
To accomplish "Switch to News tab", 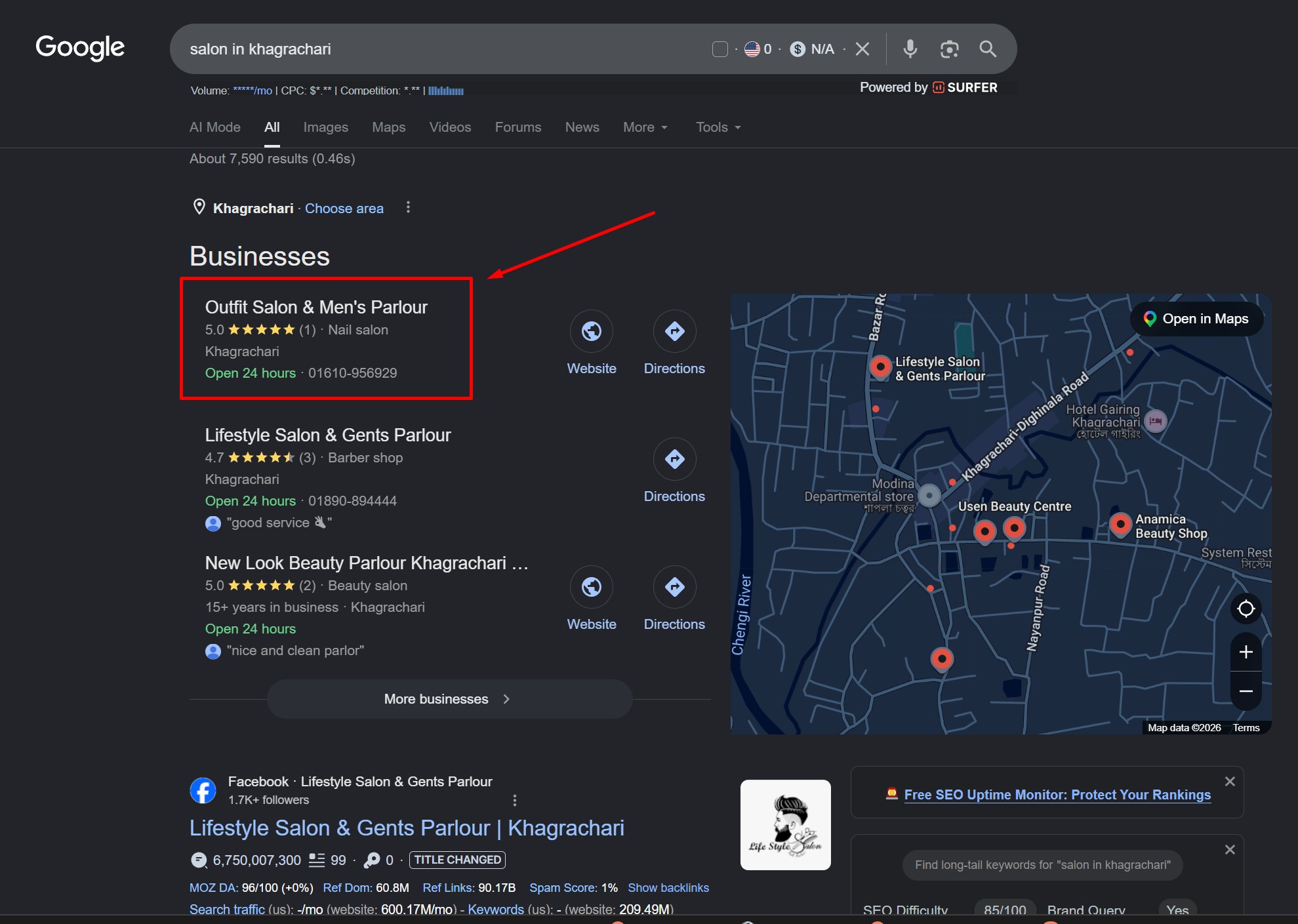I will tap(582, 127).
